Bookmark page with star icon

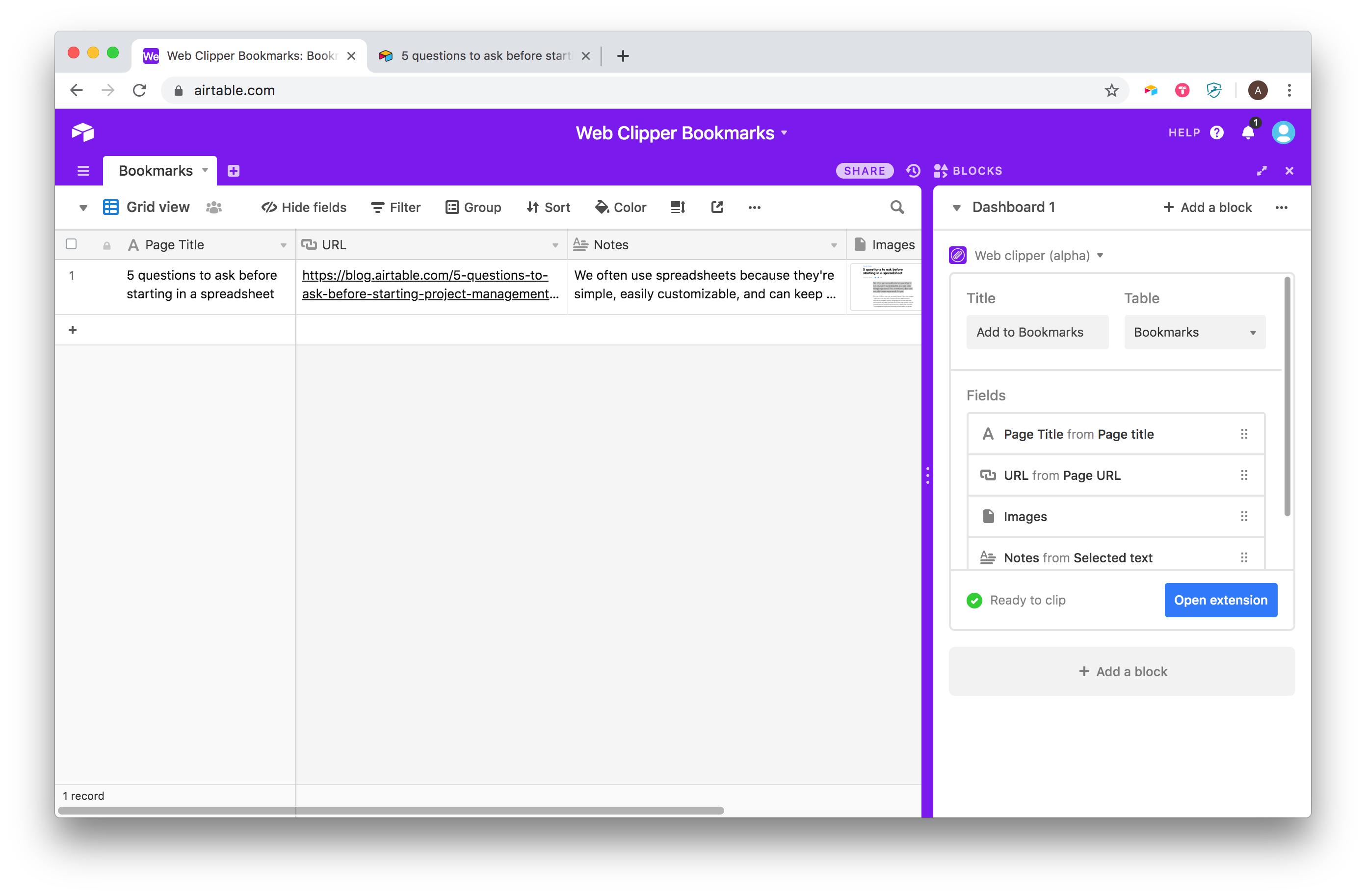coord(1111,90)
